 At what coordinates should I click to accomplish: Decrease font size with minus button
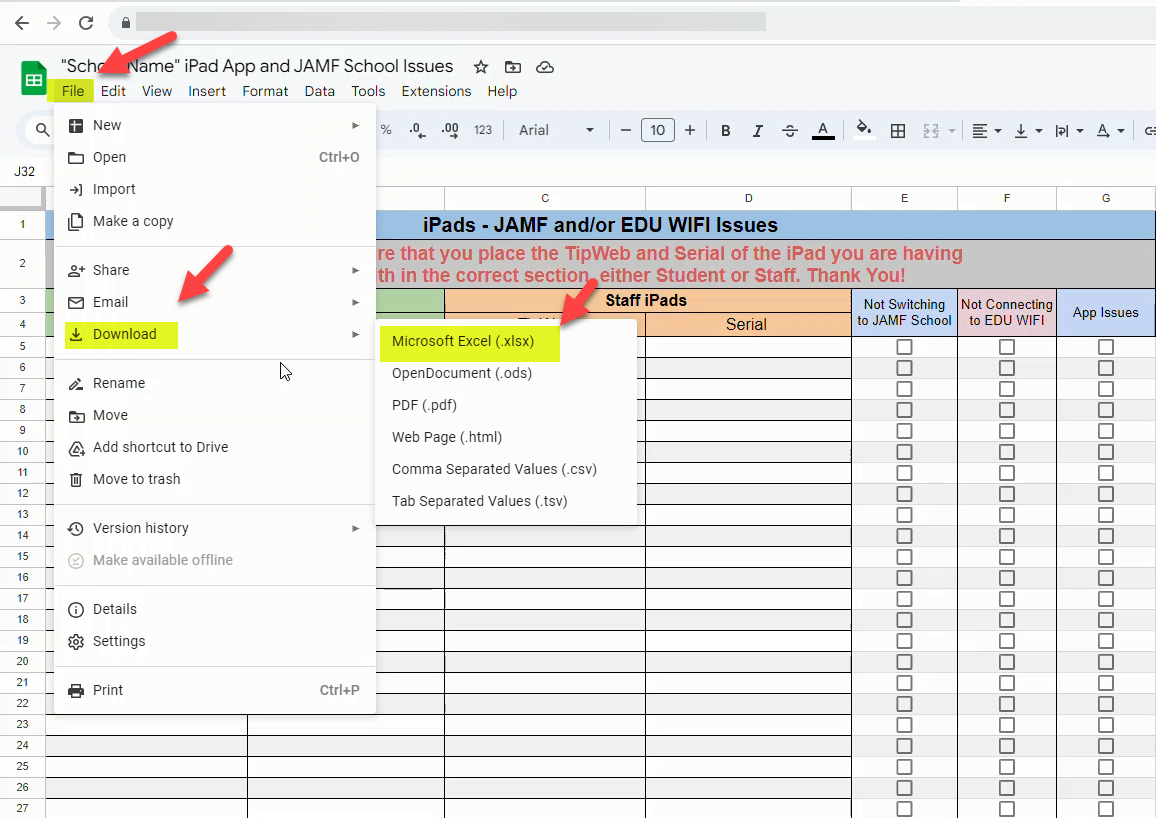(x=626, y=130)
